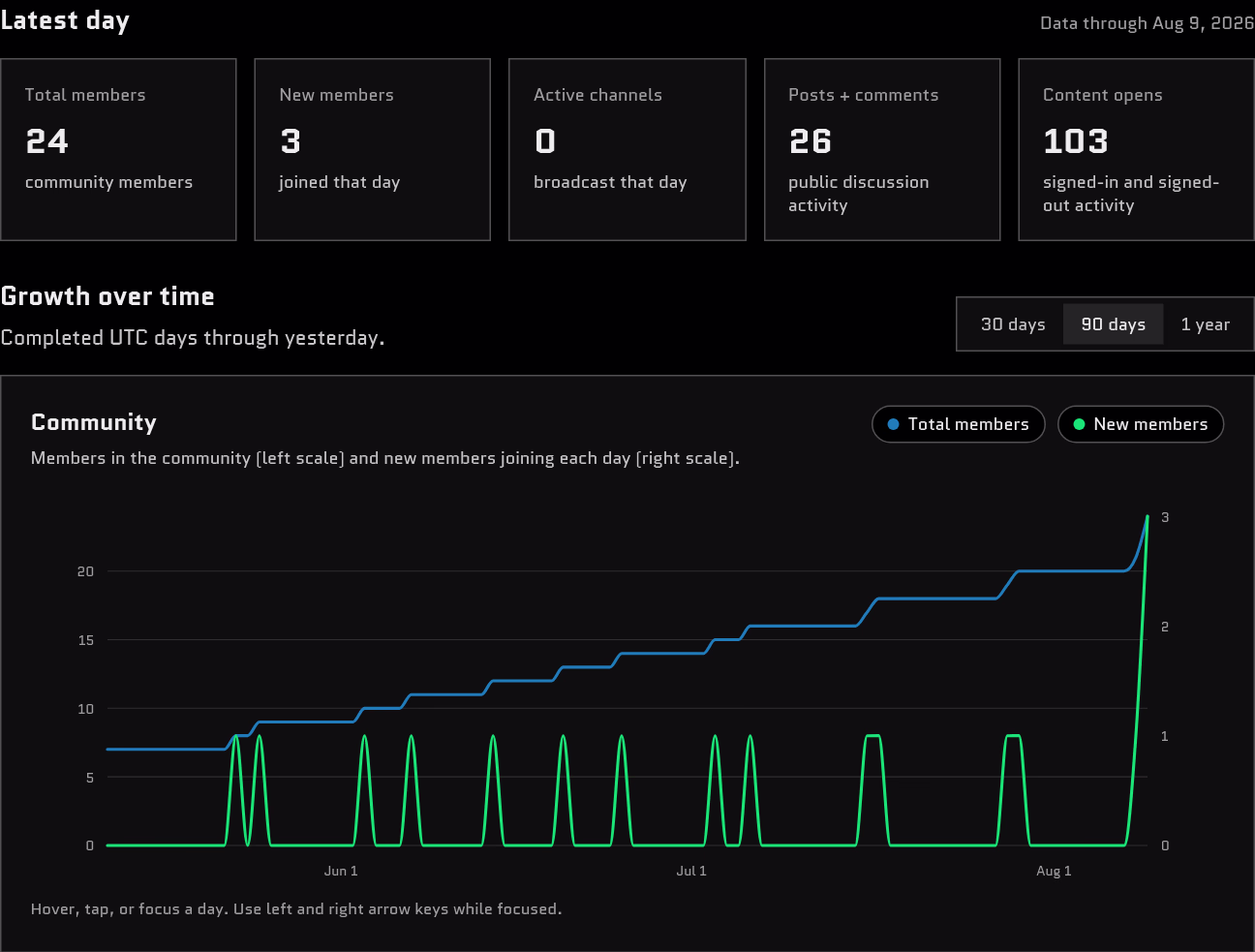The width and height of the screenshot is (1255, 952).
Task: Toggle the New members legend series
Action: point(1141,424)
